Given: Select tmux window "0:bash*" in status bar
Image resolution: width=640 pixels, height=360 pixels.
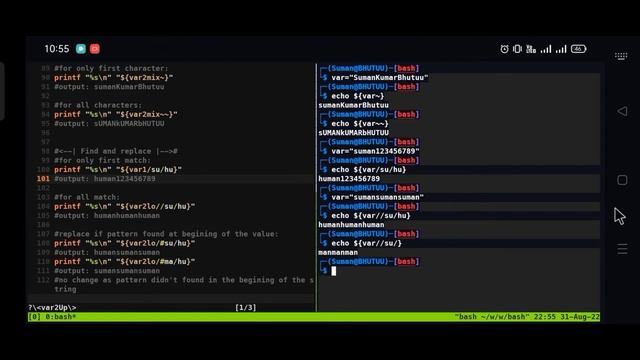Looking at the screenshot, I should [x=60, y=317].
